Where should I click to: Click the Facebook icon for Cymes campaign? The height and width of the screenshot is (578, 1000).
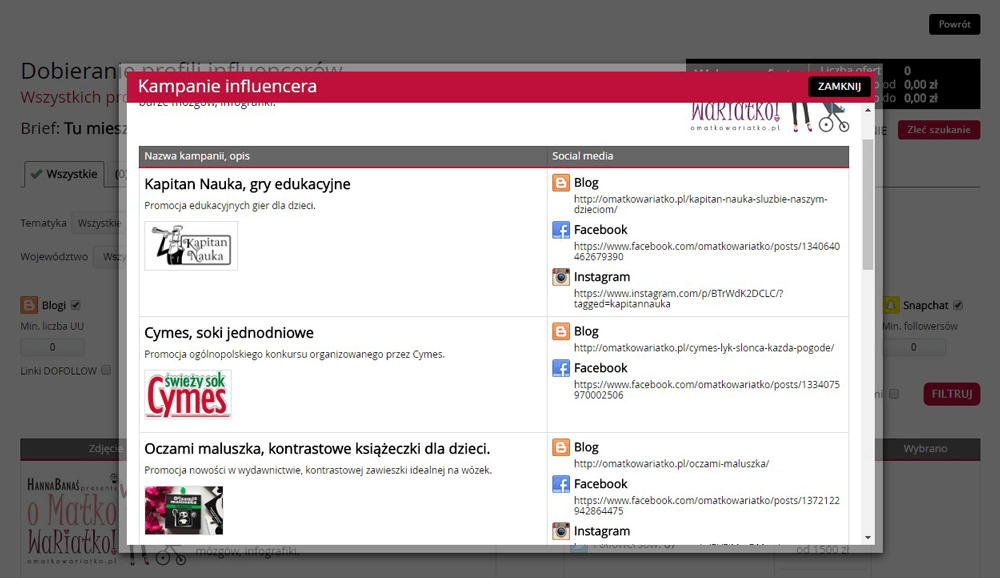point(561,368)
